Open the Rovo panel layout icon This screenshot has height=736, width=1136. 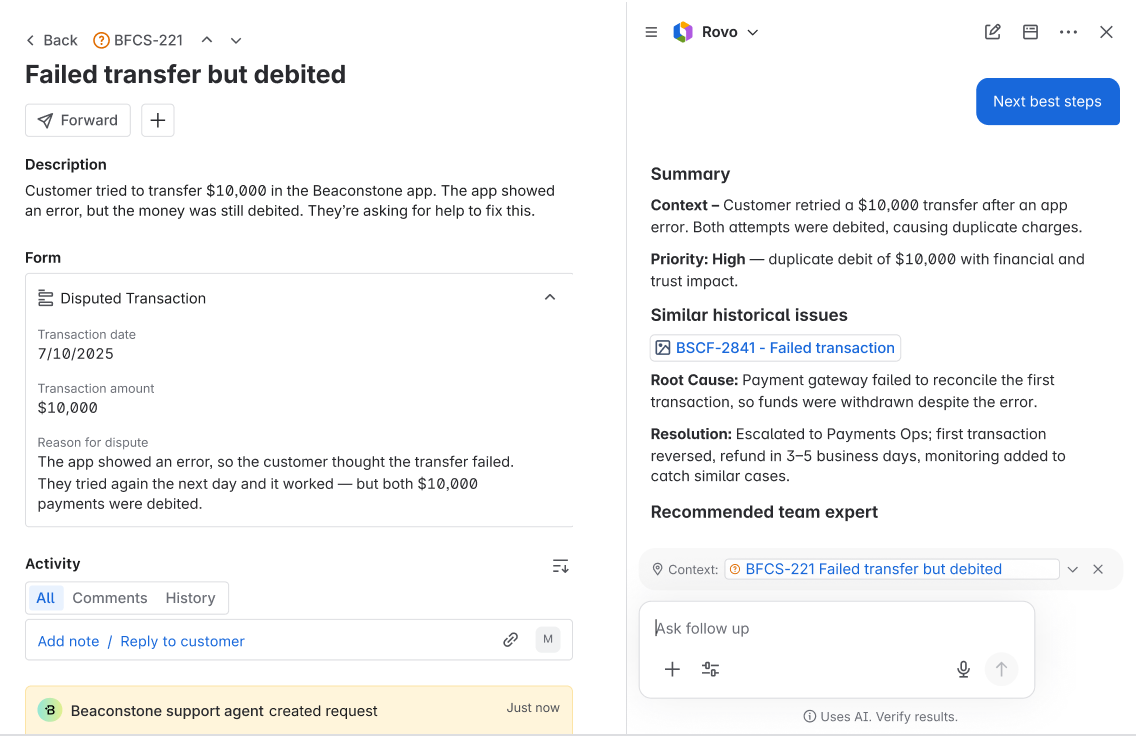tap(1030, 32)
